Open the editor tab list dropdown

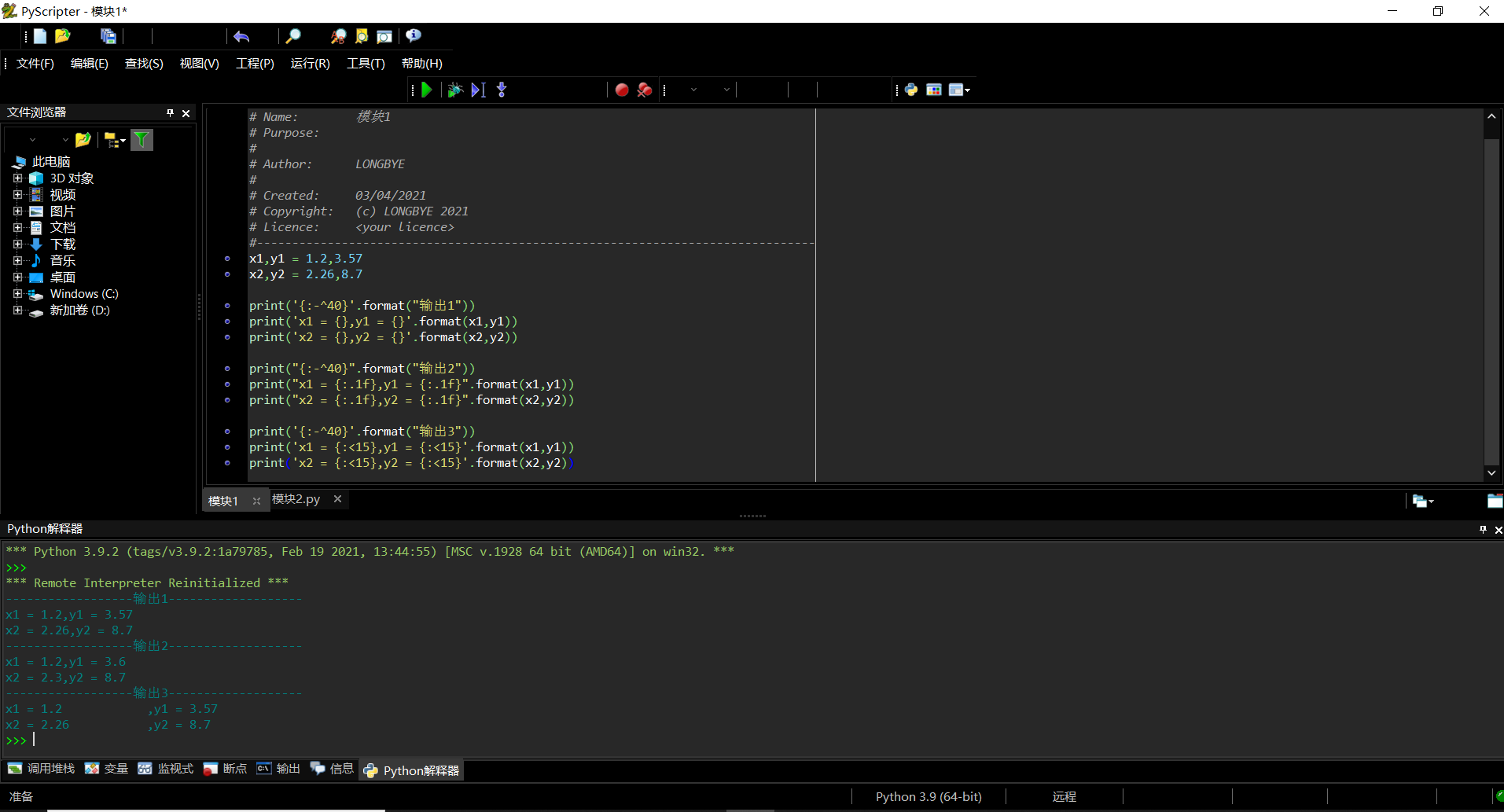tap(1423, 501)
